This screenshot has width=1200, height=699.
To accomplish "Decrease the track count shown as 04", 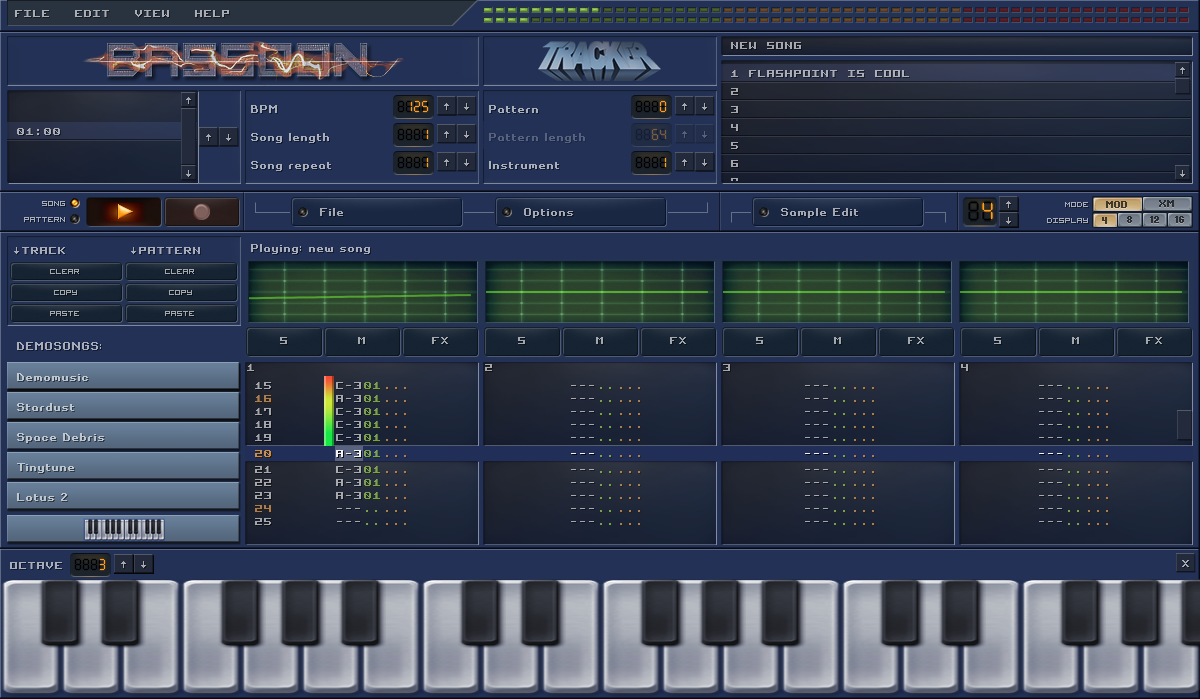I will point(1009,220).
